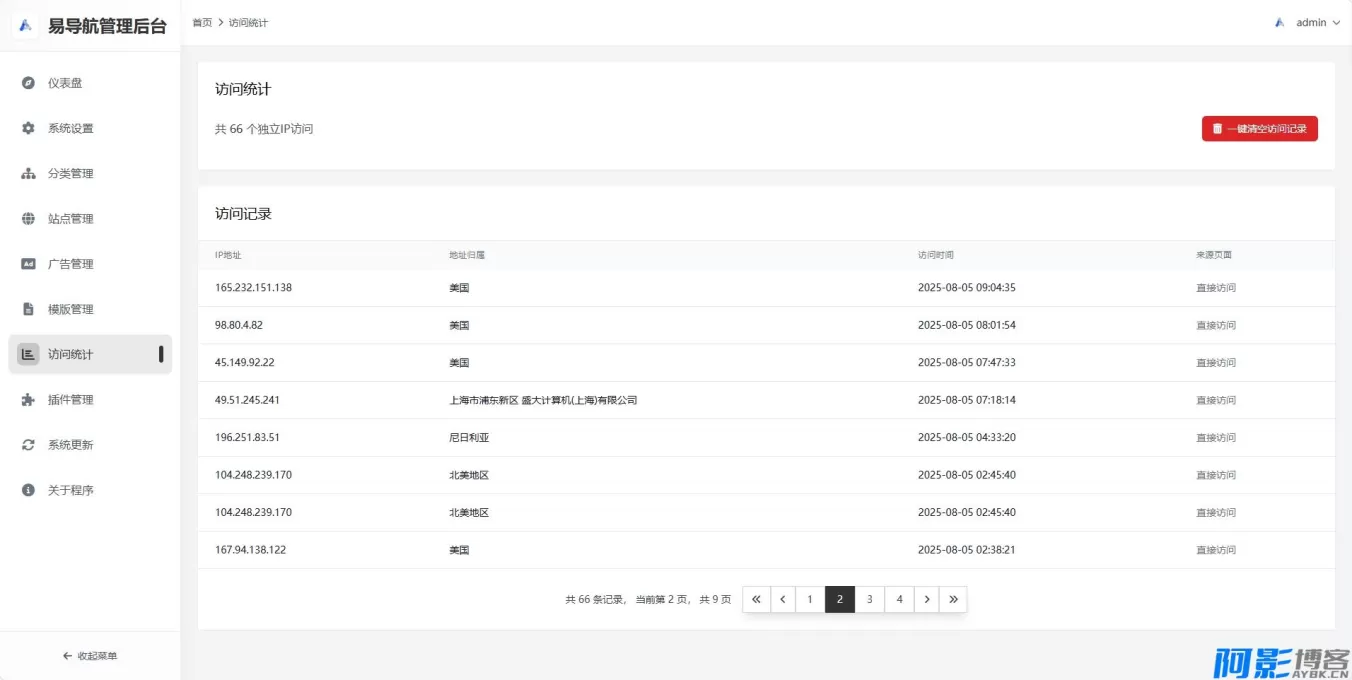The height and width of the screenshot is (680, 1352).
Task: Click 一键清空访问记录 red button
Action: click(1259, 128)
